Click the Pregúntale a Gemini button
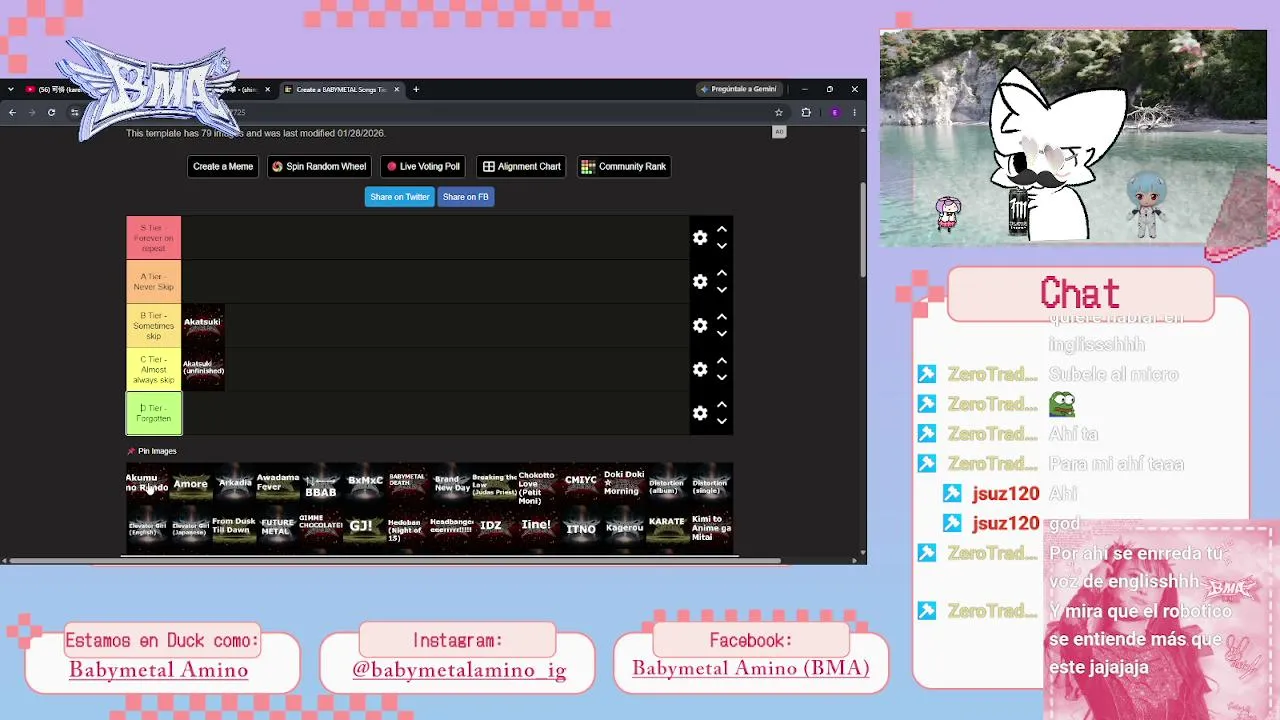The width and height of the screenshot is (1280, 720). click(x=739, y=89)
